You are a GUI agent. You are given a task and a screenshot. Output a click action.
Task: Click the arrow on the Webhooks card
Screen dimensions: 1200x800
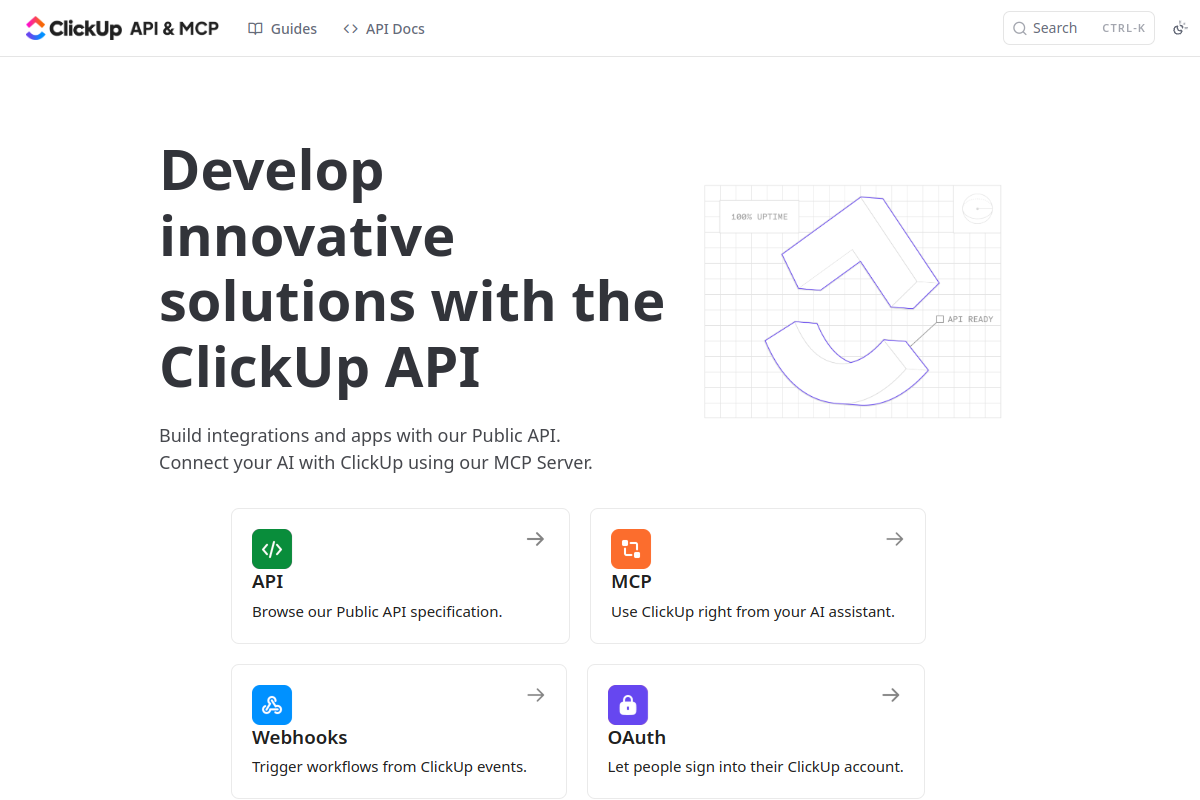point(536,695)
